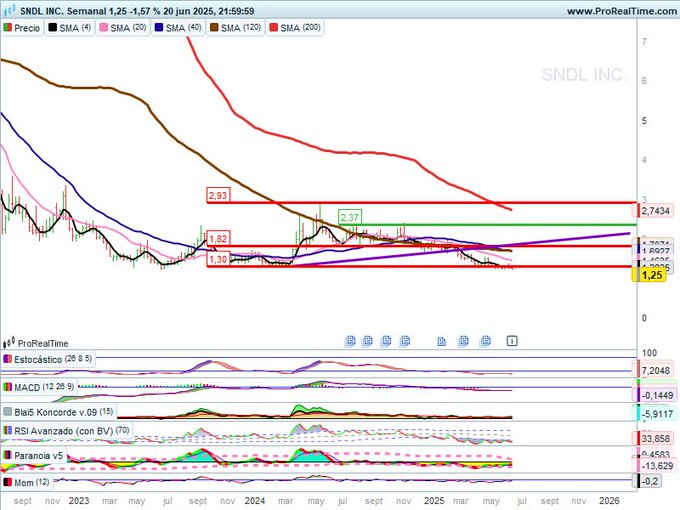Viewport: 680px width, 510px height.
Task: Click the second blue event document icon
Action: 367,341
